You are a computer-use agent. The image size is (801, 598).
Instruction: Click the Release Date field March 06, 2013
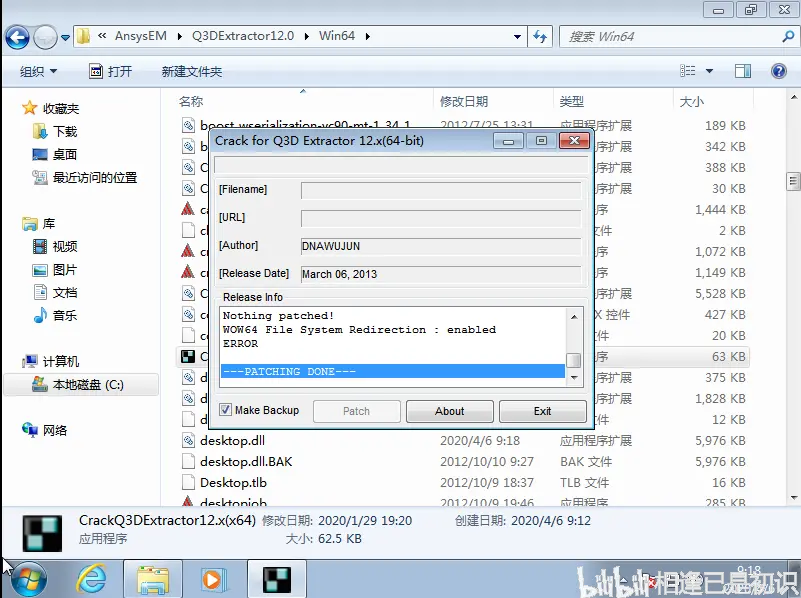441,274
